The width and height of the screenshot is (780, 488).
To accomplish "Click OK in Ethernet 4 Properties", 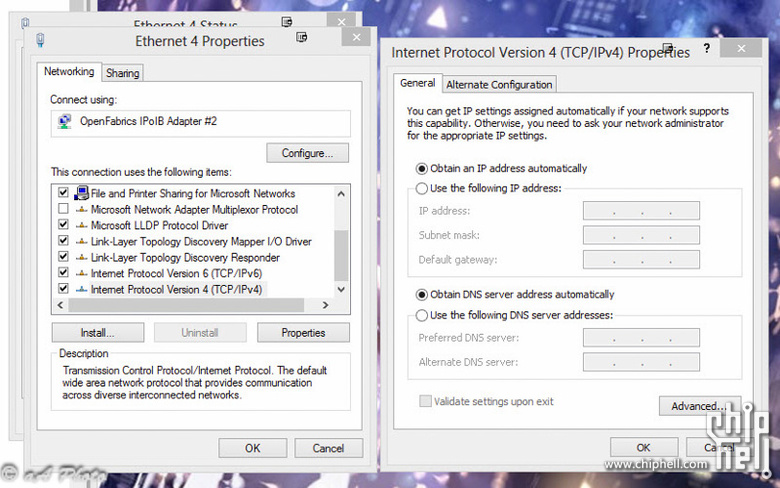I will click(253, 448).
